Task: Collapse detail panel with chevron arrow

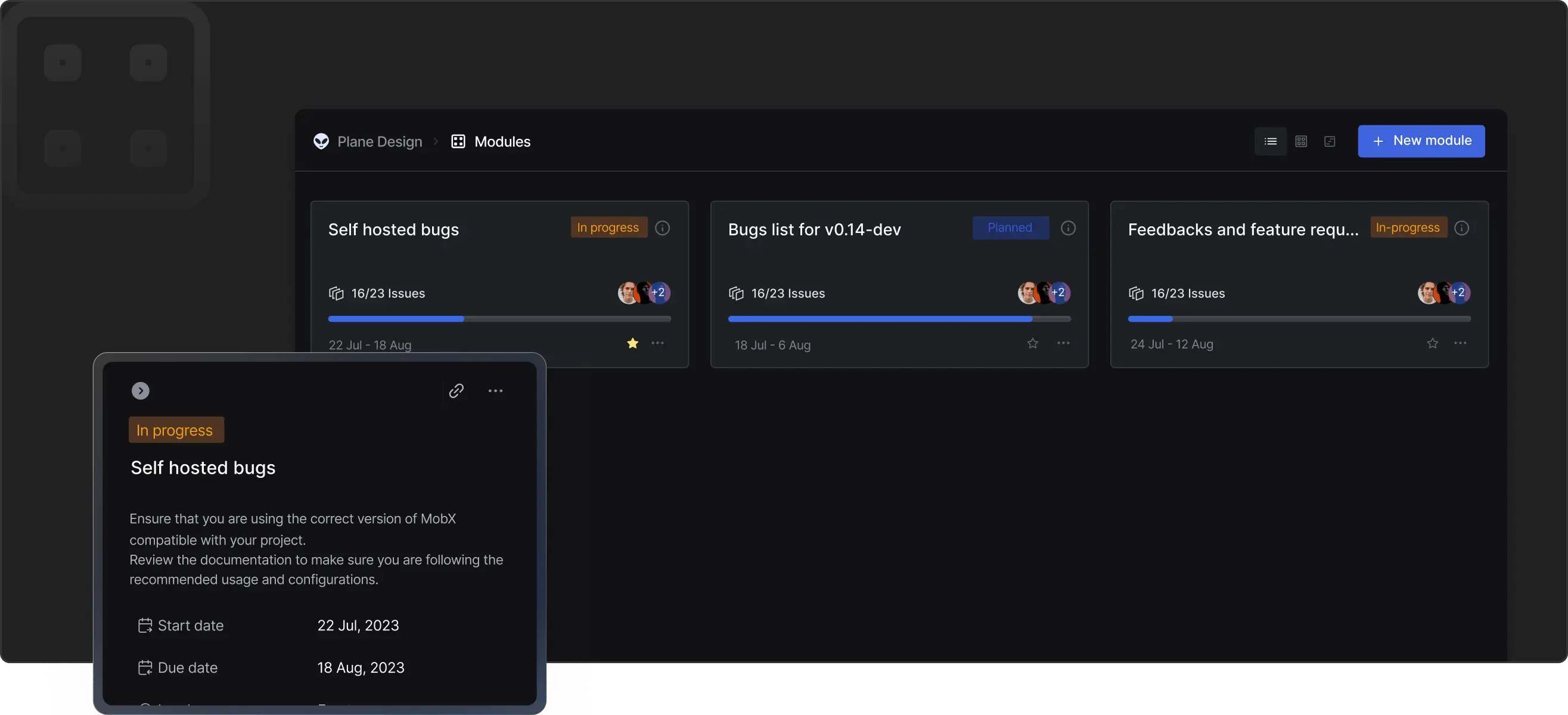Action: 141,391
